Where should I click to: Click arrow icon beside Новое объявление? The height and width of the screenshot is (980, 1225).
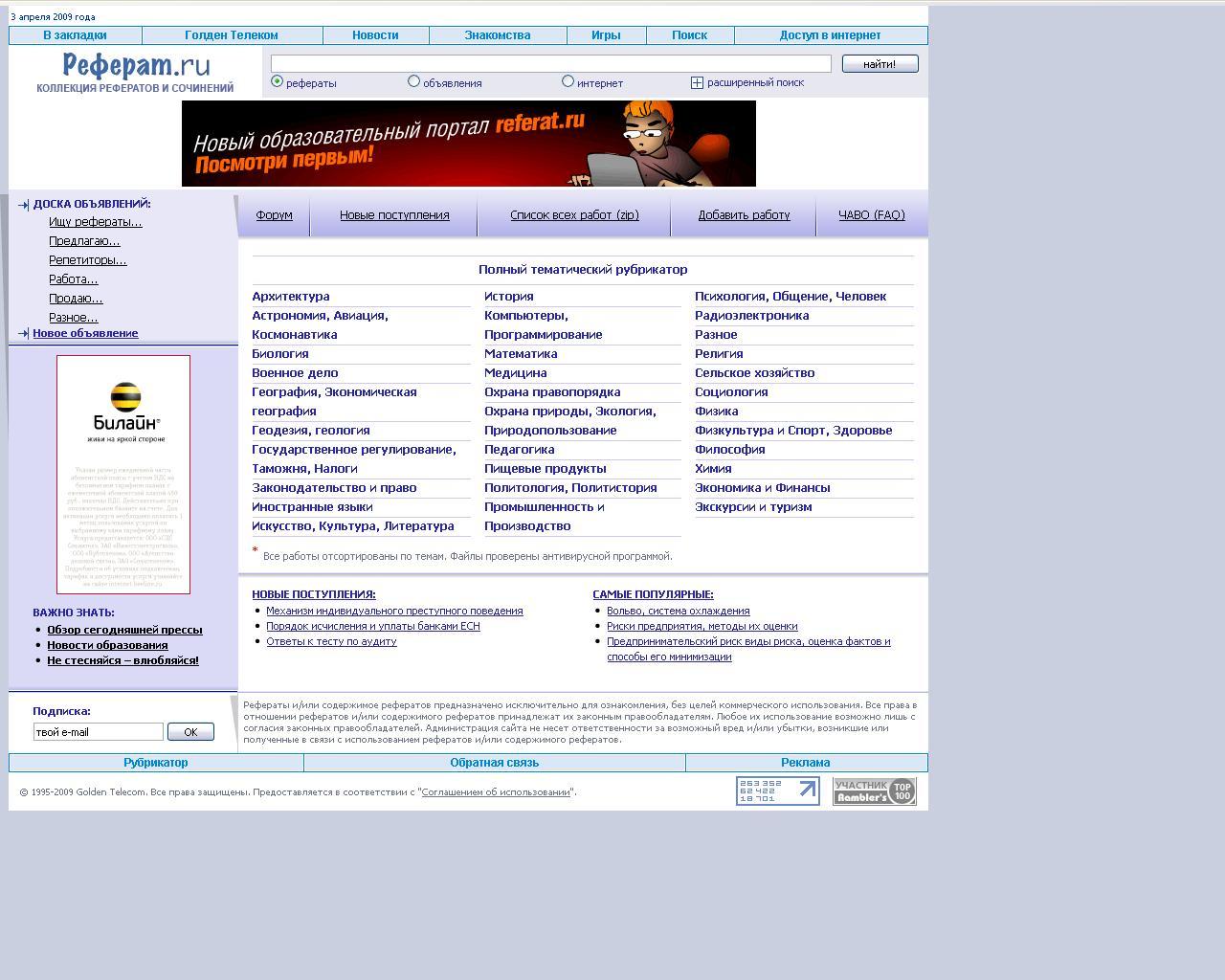pos(23,333)
